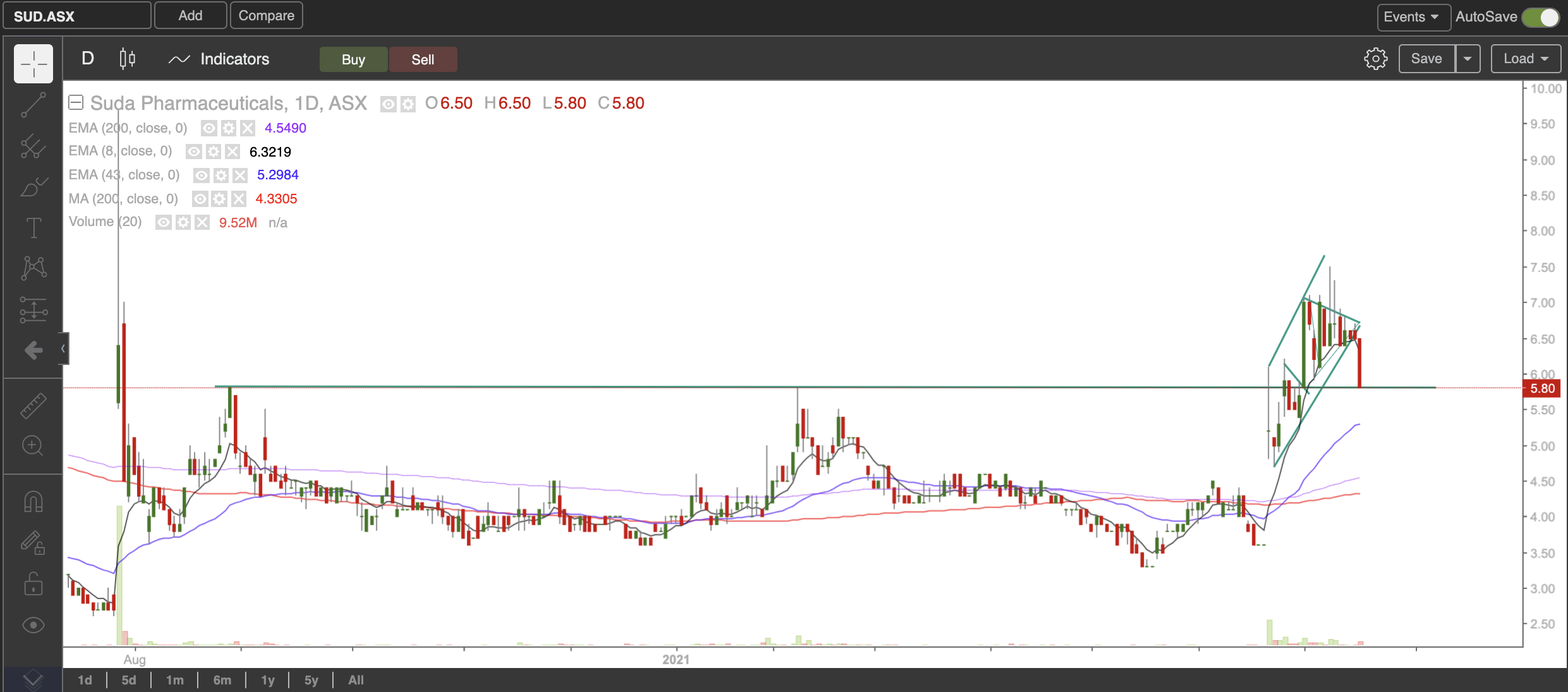Screen dimensions: 1568x692
Task: Open settings for Volume indicator
Action: coord(183,222)
